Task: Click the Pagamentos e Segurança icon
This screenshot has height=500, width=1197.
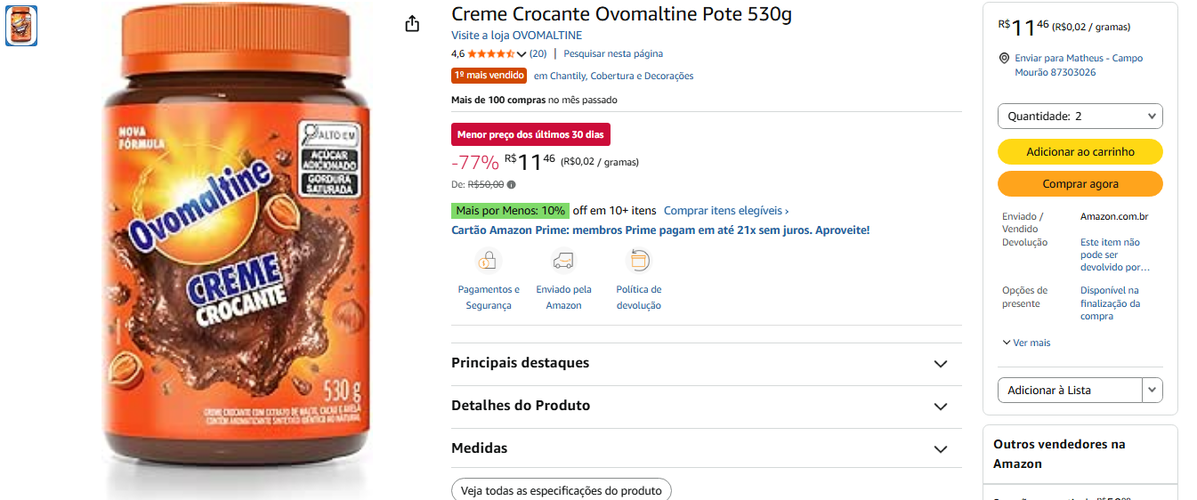Action: pos(487,261)
